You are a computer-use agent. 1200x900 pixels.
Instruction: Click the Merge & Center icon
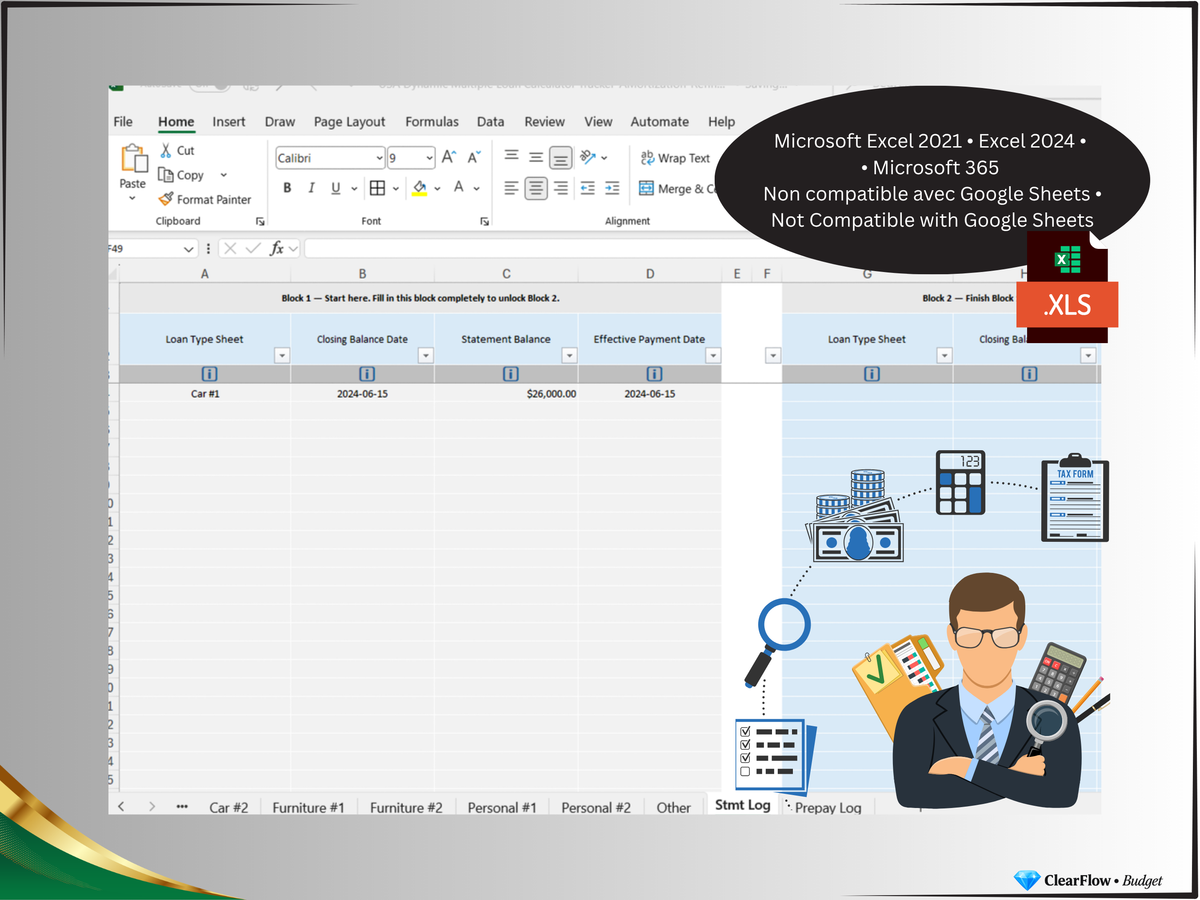(646, 188)
